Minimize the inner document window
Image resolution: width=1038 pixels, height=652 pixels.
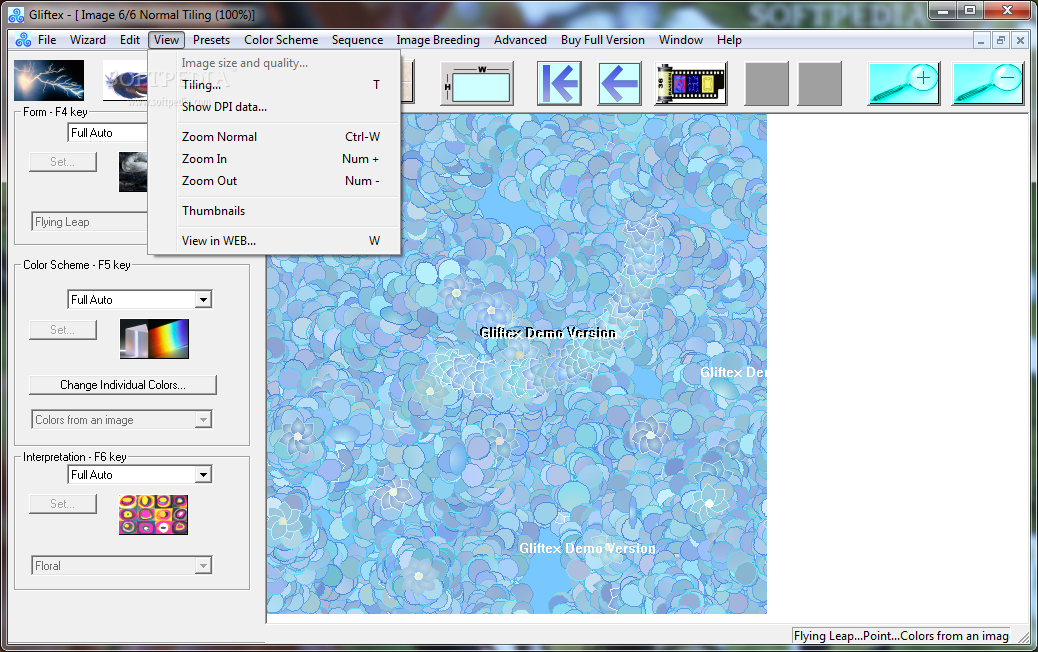click(981, 40)
